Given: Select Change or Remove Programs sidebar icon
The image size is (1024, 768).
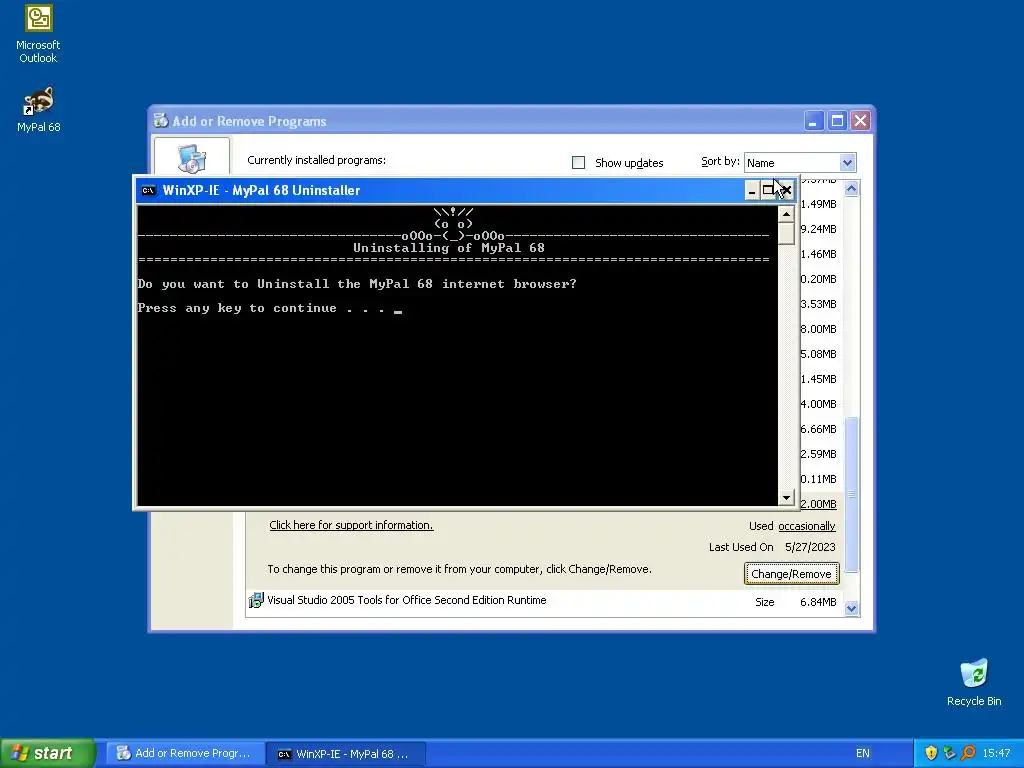Looking at the screenshot, I should (191, 157).
